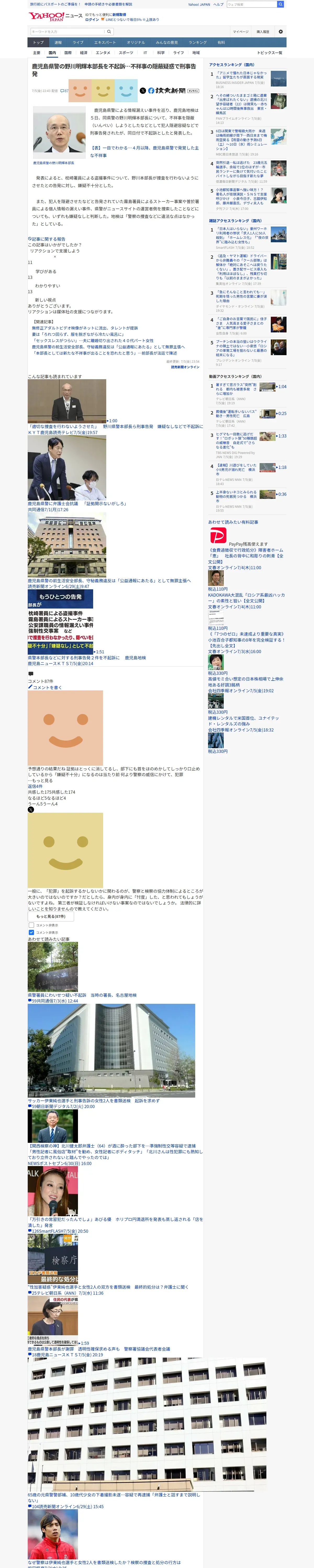Select the スポーツ category tab
Screen dimensions: 314x1568
pos(126,53)
